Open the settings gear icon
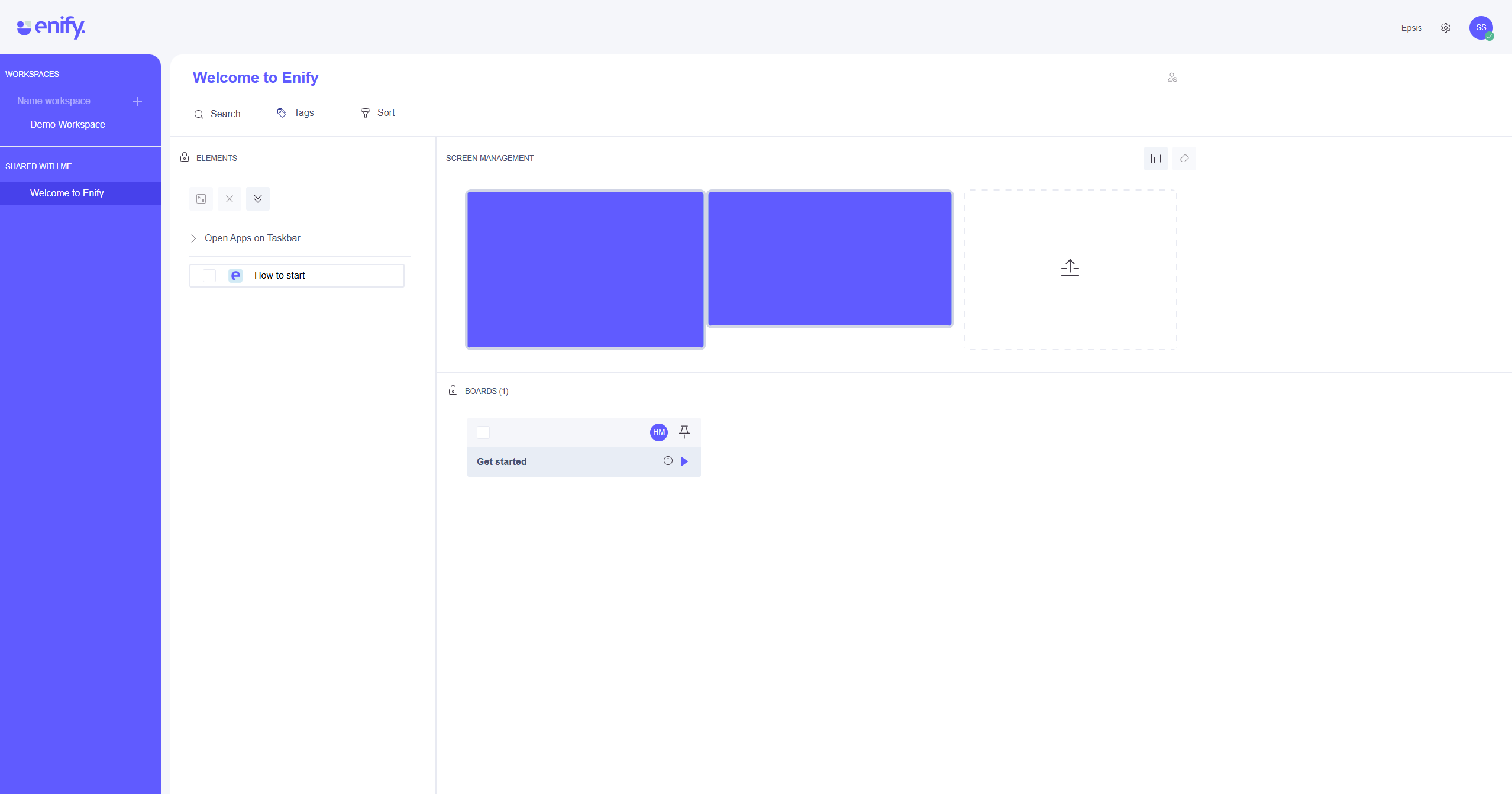1512x794 pixels. click(1445, 28)
